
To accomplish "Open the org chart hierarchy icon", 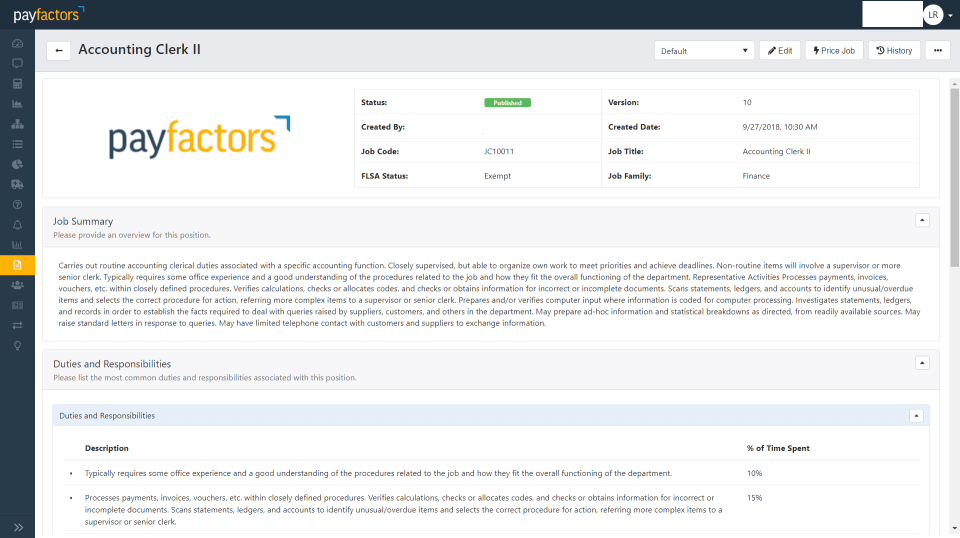I will coord(17,124).
